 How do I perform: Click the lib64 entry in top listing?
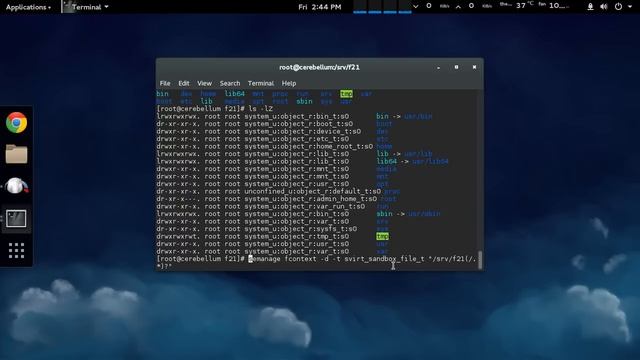[235, 94]
